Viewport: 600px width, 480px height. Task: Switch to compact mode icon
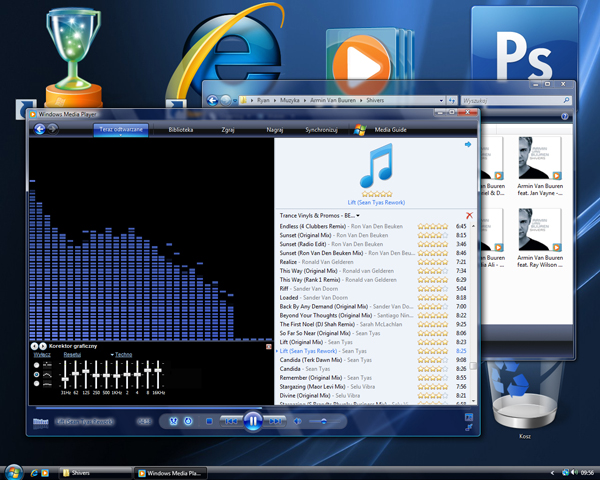point(469,427)
